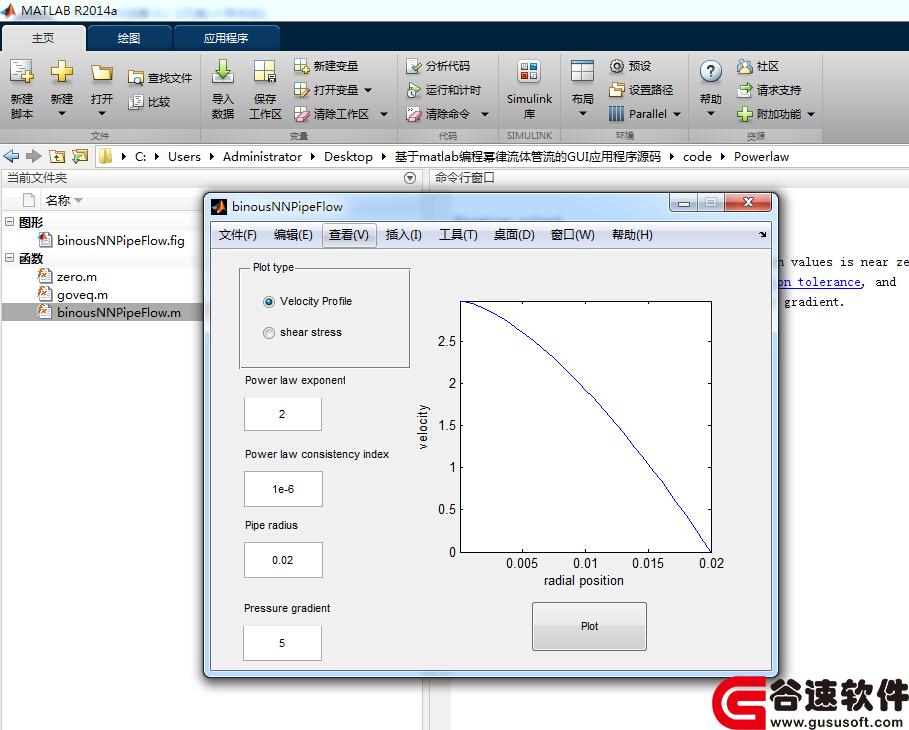The height and width of the screenshot is (730, 909).
Task: Click Request Support (请求支持) icon
Action: point(745,90)
